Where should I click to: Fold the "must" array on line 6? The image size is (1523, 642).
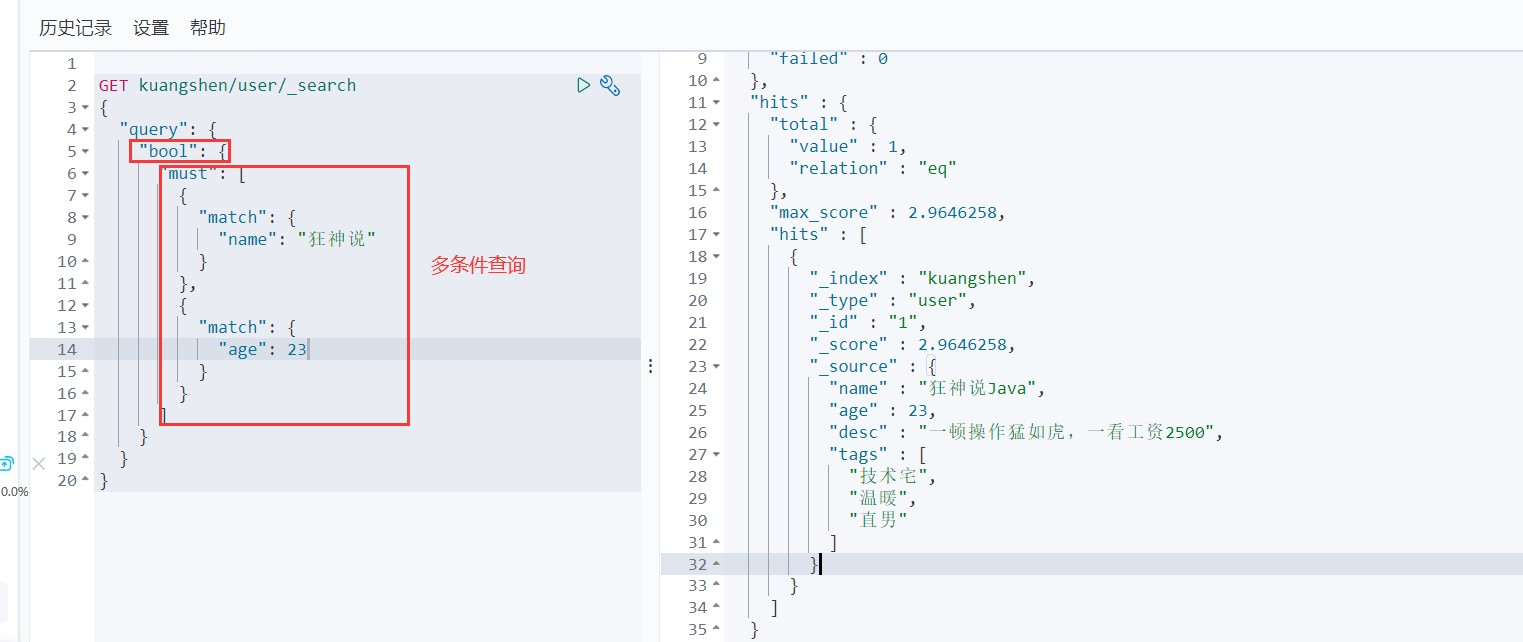[x=85, y=174]
